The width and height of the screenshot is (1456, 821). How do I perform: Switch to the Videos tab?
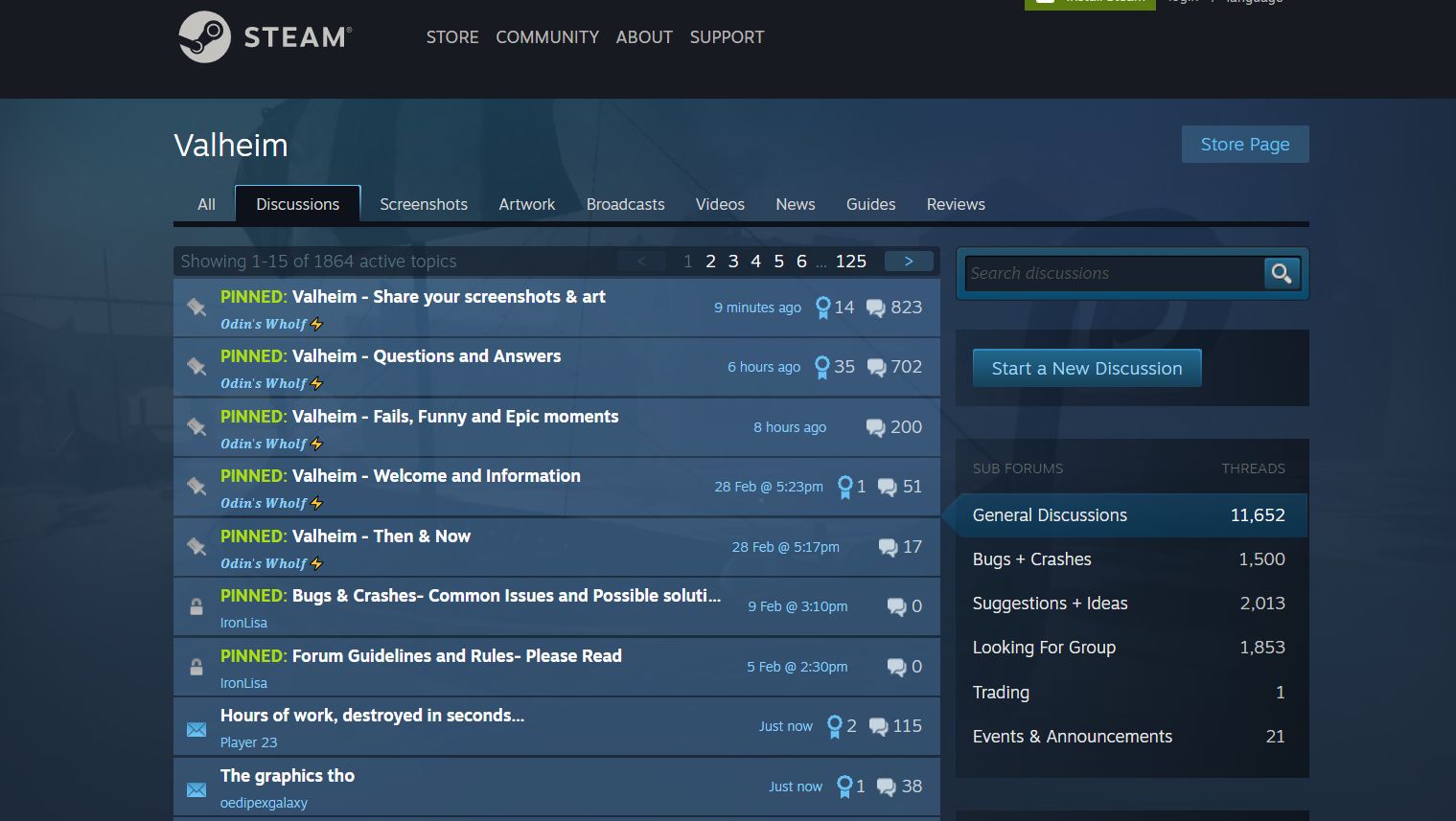point(720,204)
